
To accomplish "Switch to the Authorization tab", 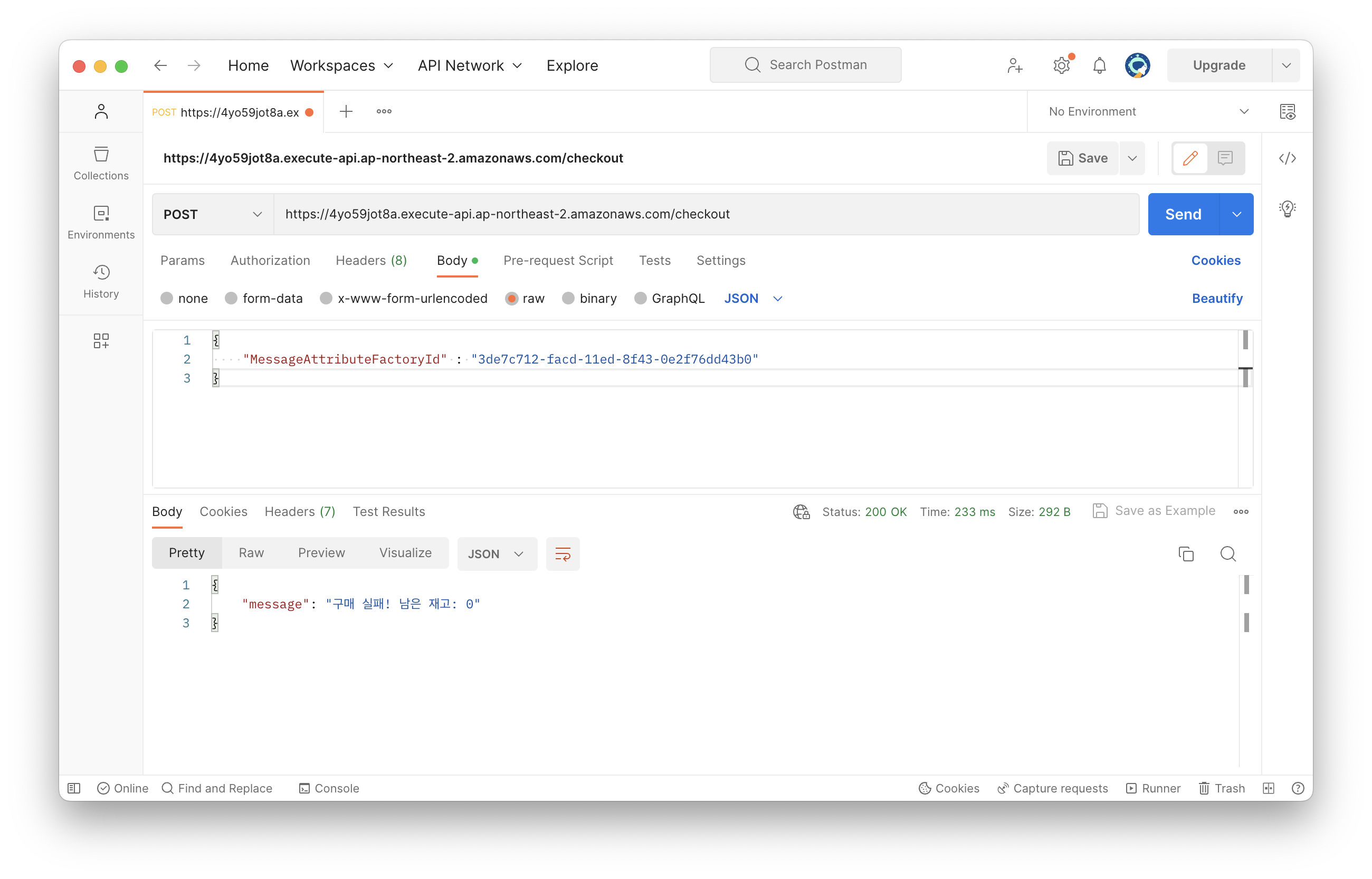I will pyautogui.click(x=271, y=260).
